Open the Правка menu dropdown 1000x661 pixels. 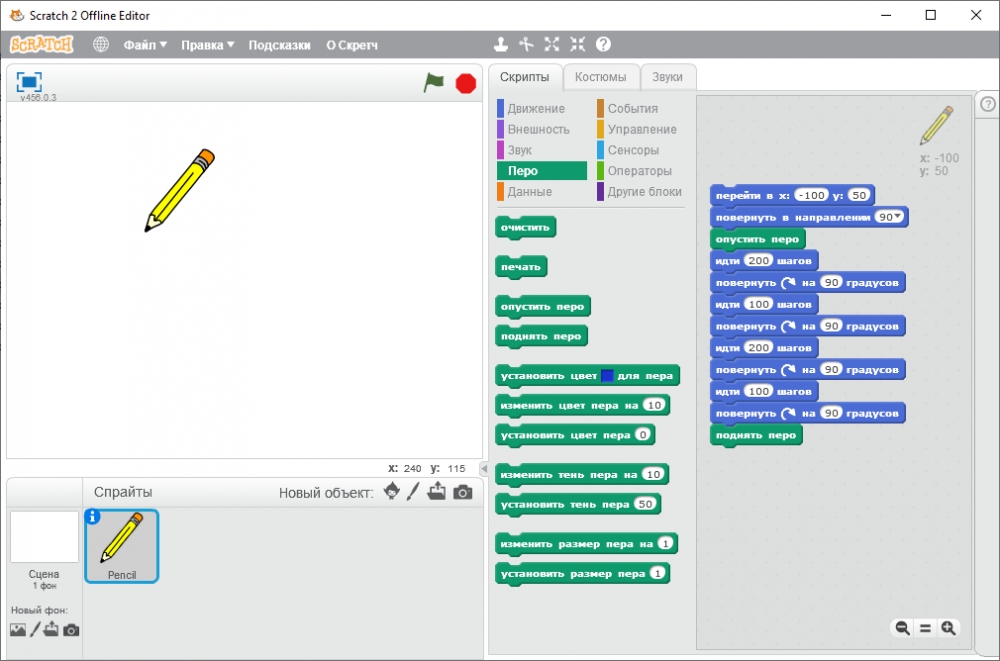pos(207,45)
